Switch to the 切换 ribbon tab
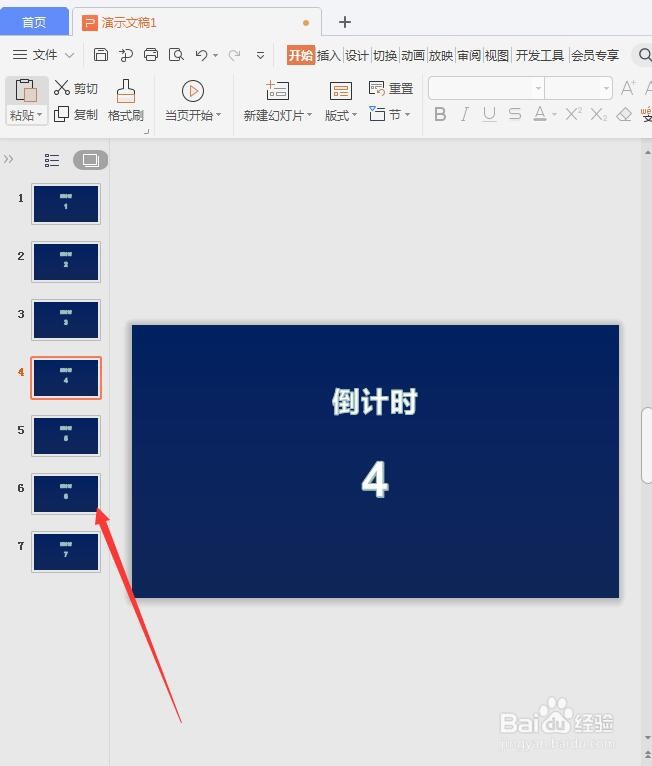Screen dimensions: 652x766 pos(385,56)
